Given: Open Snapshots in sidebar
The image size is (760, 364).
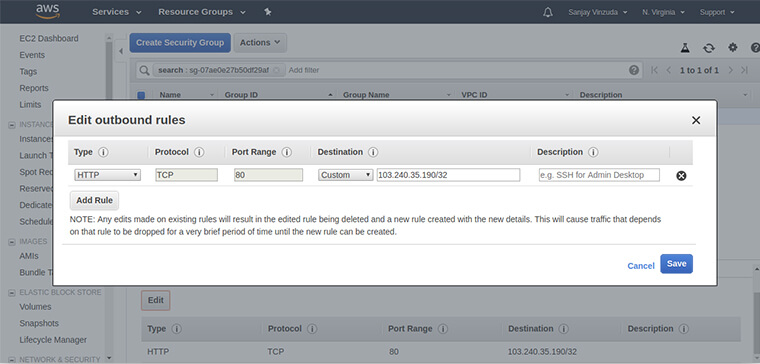Looking at the screenshot, I should (x=39, y=323).
